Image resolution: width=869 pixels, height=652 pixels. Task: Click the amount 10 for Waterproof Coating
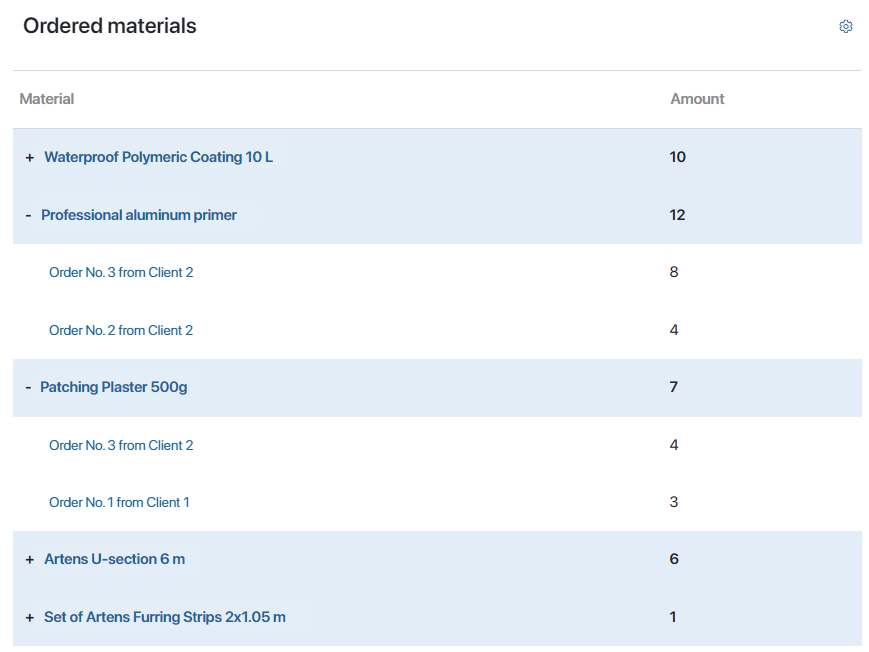(x=678, y=157)
